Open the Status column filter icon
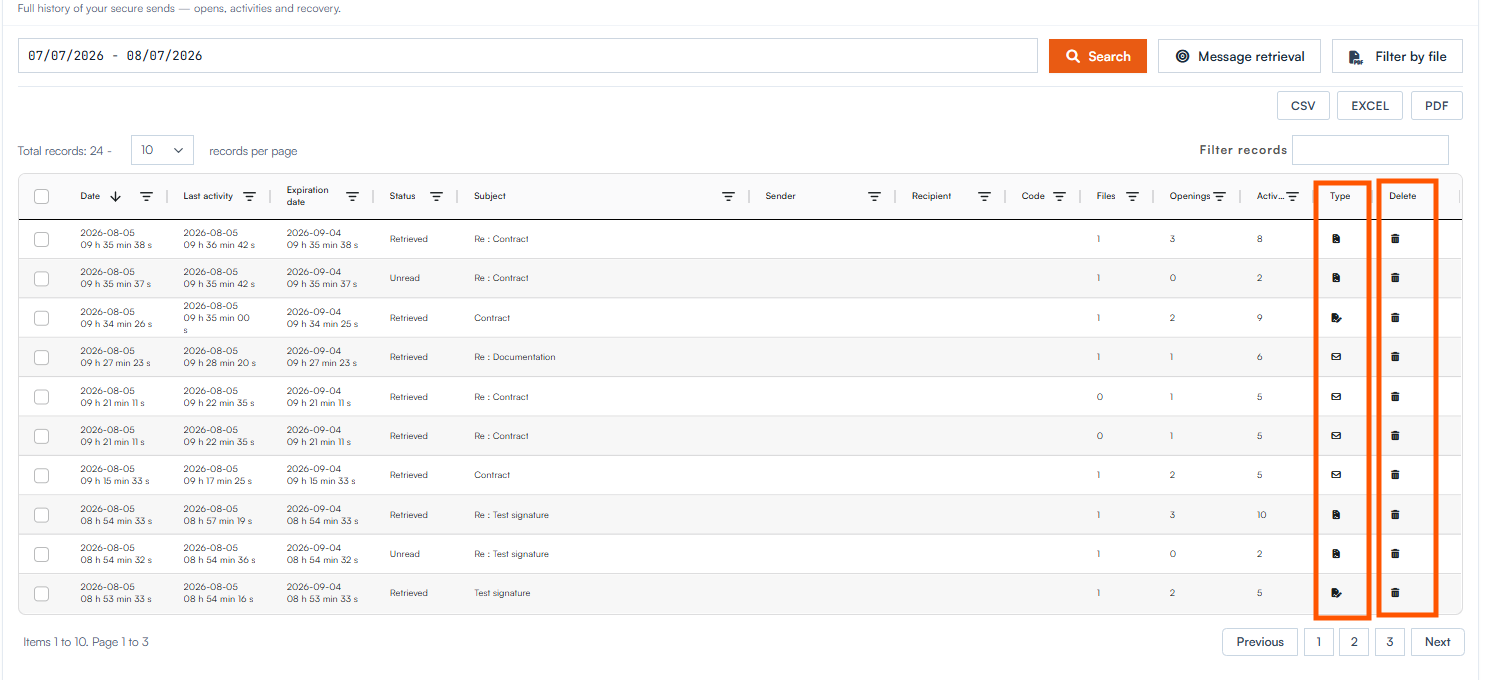Image resolution: width=1488 pixels, height=680 pixels. pos(436,197)
